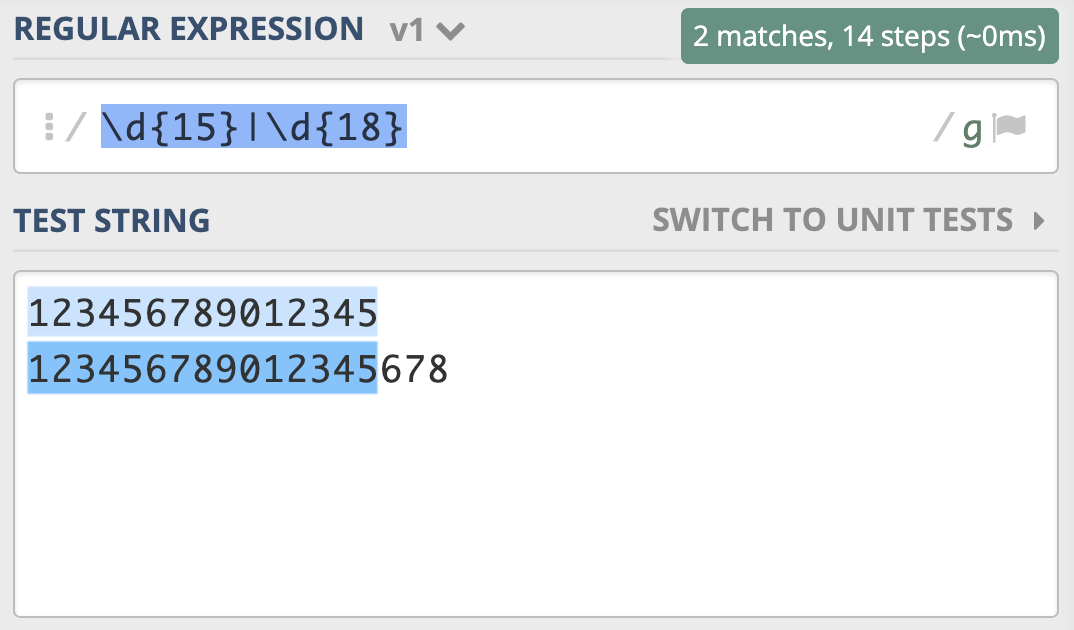Open the v1 version selector label

pyautogui.click(x=407, y=30)
